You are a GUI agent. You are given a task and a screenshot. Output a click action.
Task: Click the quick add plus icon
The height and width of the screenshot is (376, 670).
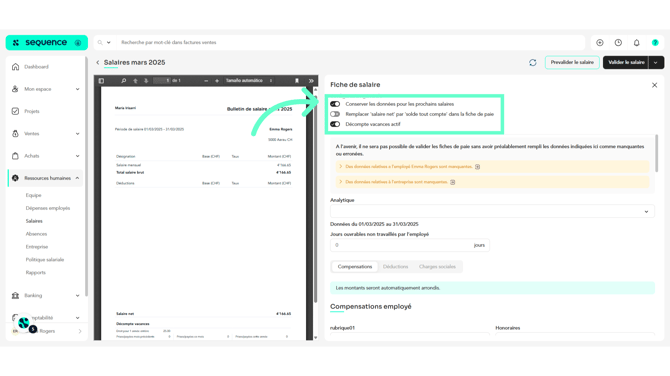pos(600,43)
